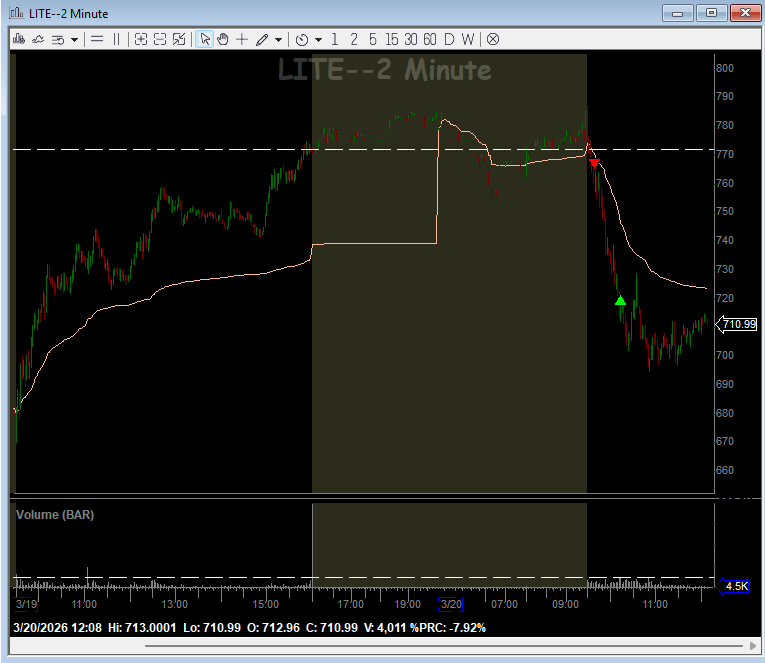
Task: Select the hand pan tool
Action: (223, 39)
